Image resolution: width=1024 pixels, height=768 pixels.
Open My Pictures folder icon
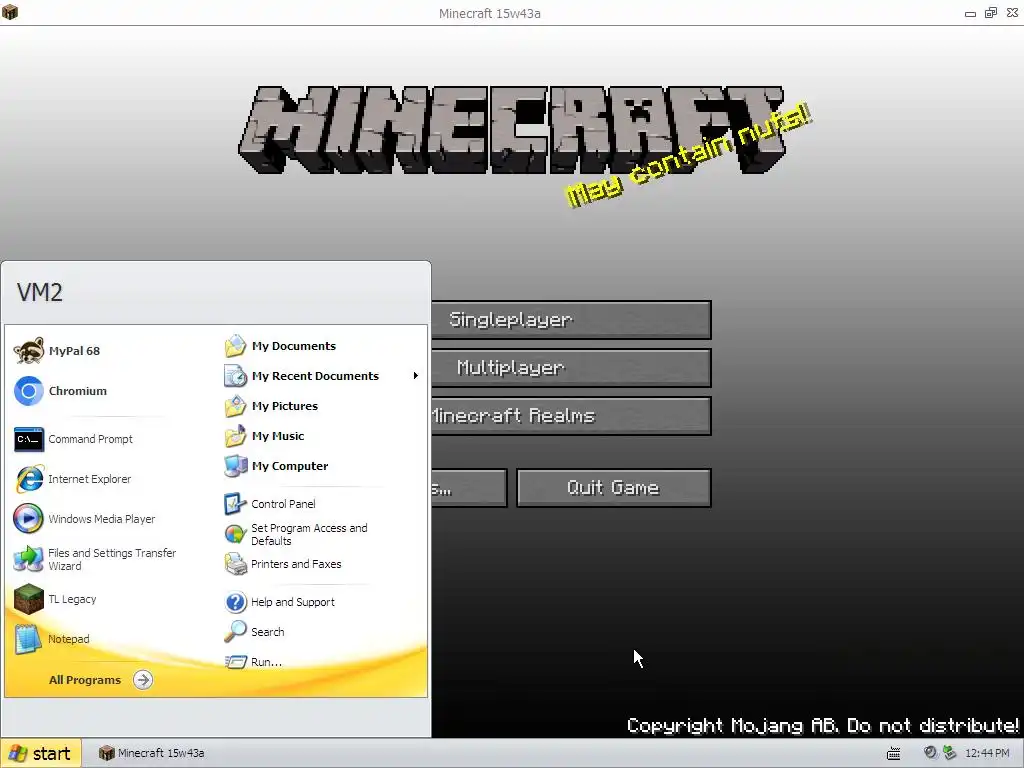(235, 406)
